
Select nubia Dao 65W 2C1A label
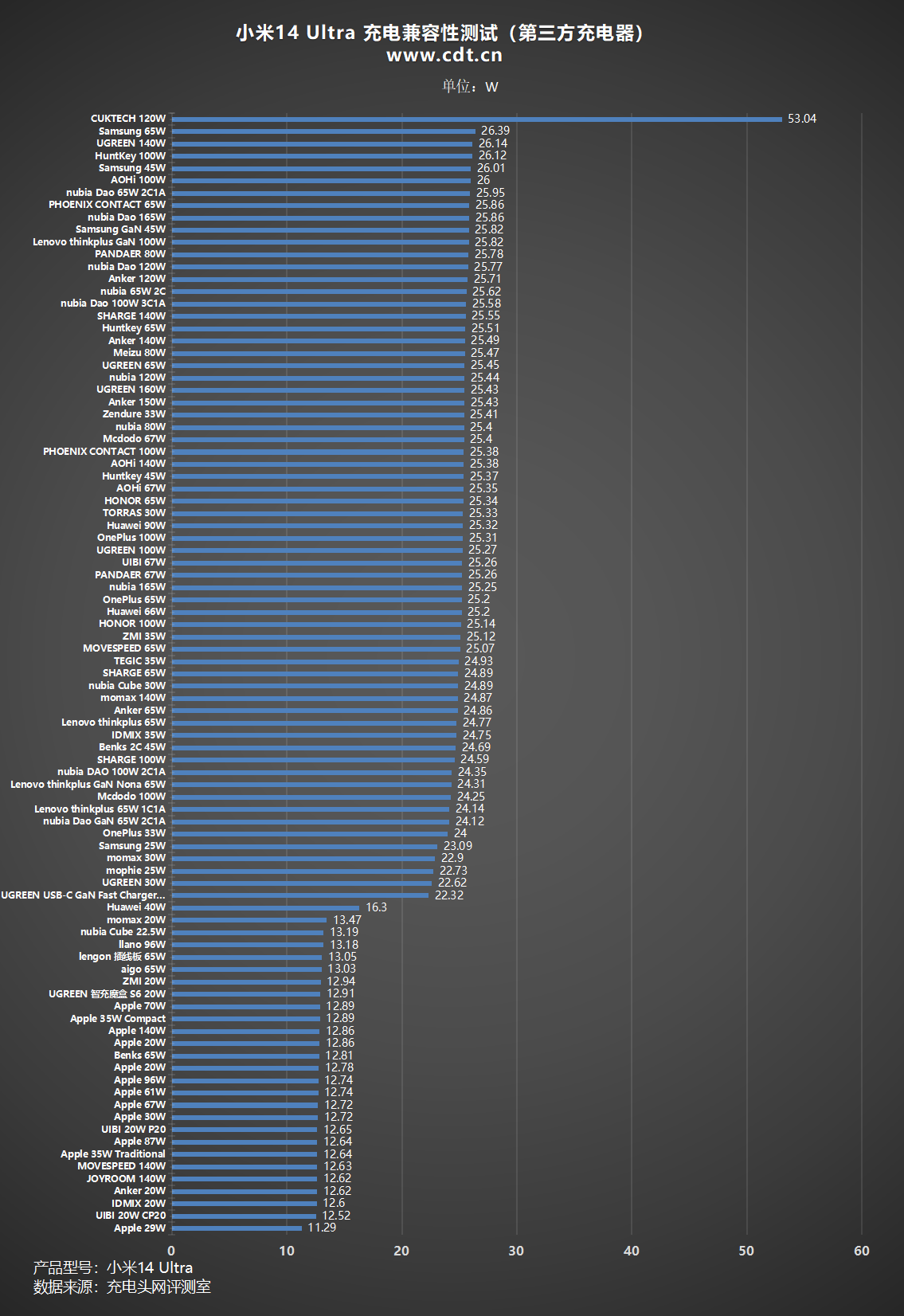point(116,193)
